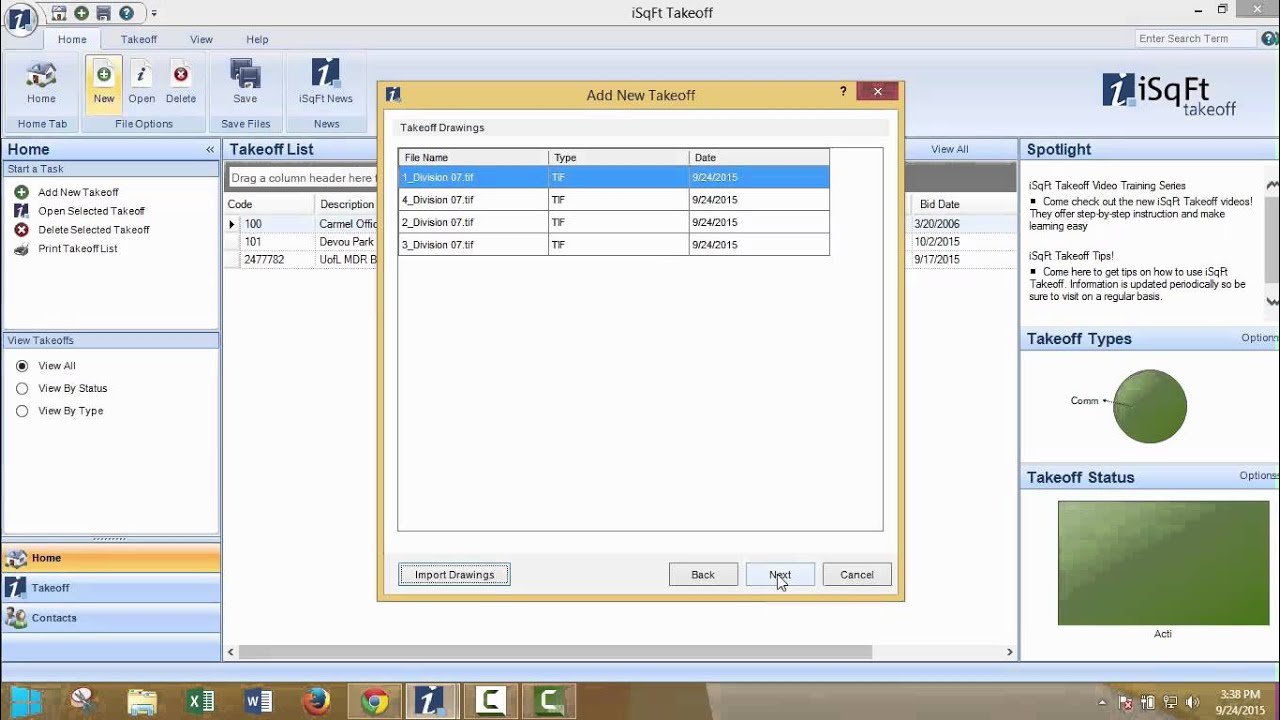Collapse the Home panel with double chevron
1280x720 pixels.
210,150
